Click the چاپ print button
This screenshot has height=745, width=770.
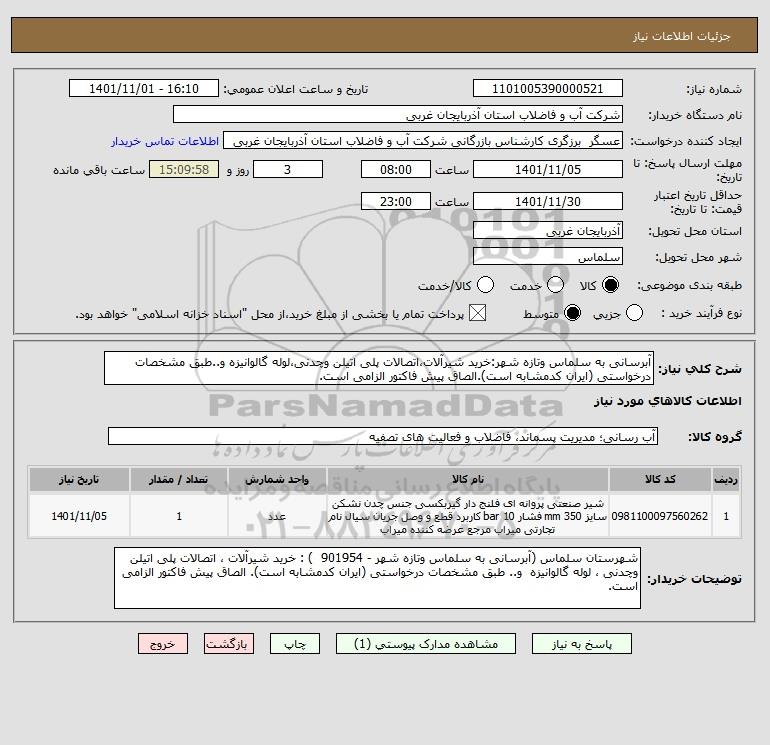point(295,644)
